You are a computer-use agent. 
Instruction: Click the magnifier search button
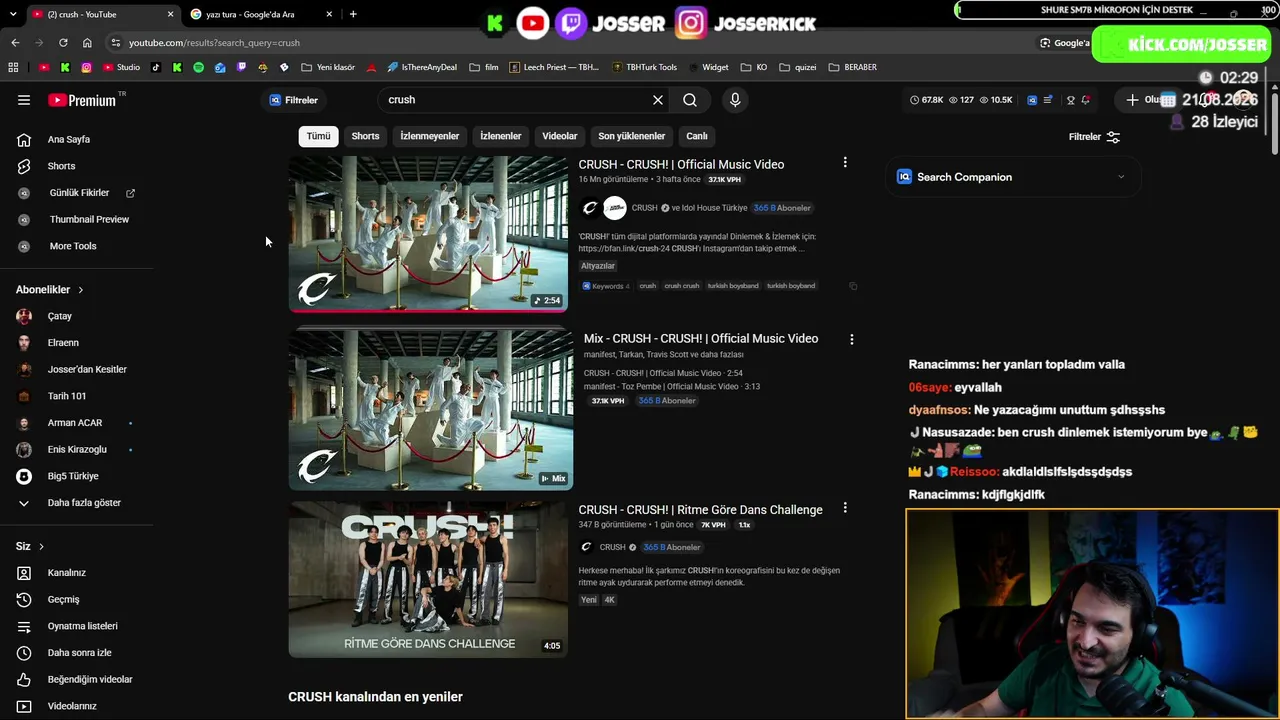click(x=690, y=100)
